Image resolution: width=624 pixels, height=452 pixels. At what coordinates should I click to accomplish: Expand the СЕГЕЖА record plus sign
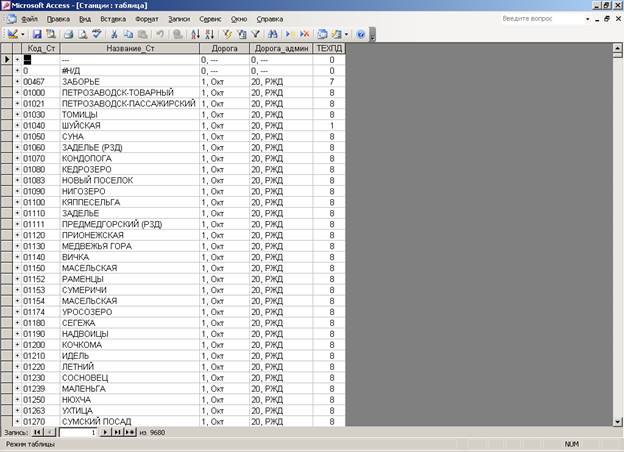pos(17,322)
